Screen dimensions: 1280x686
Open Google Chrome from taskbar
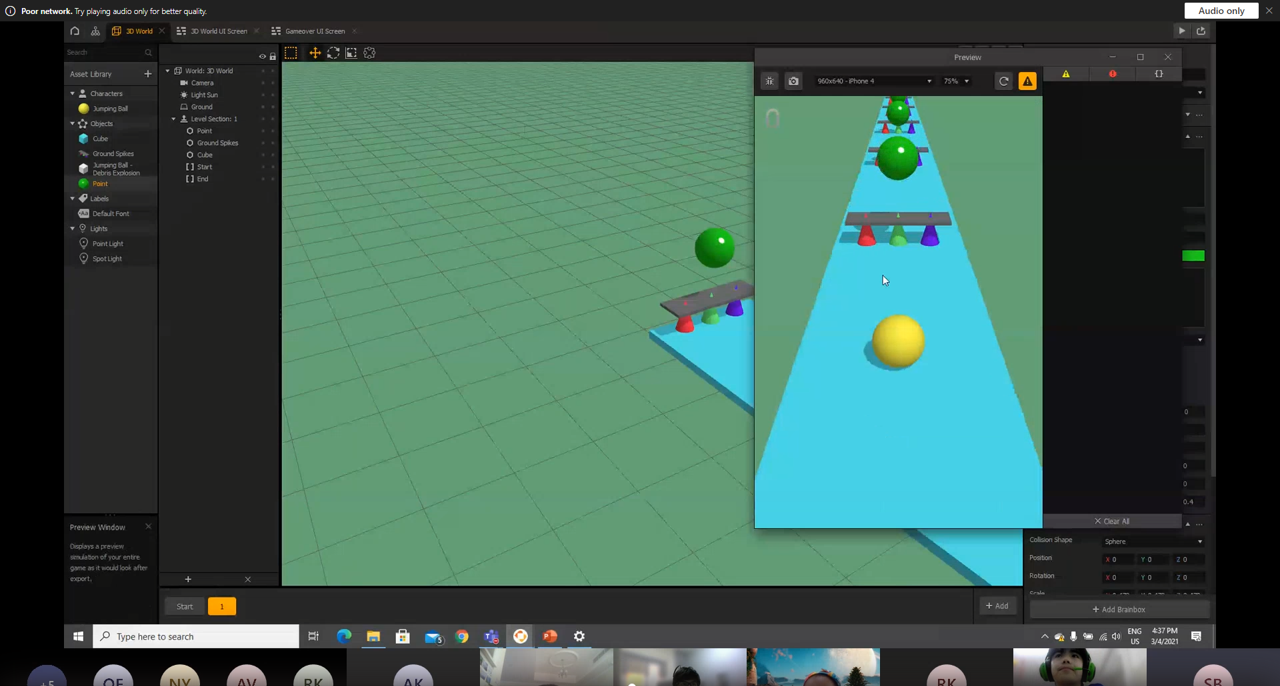(x=461, y=636)
